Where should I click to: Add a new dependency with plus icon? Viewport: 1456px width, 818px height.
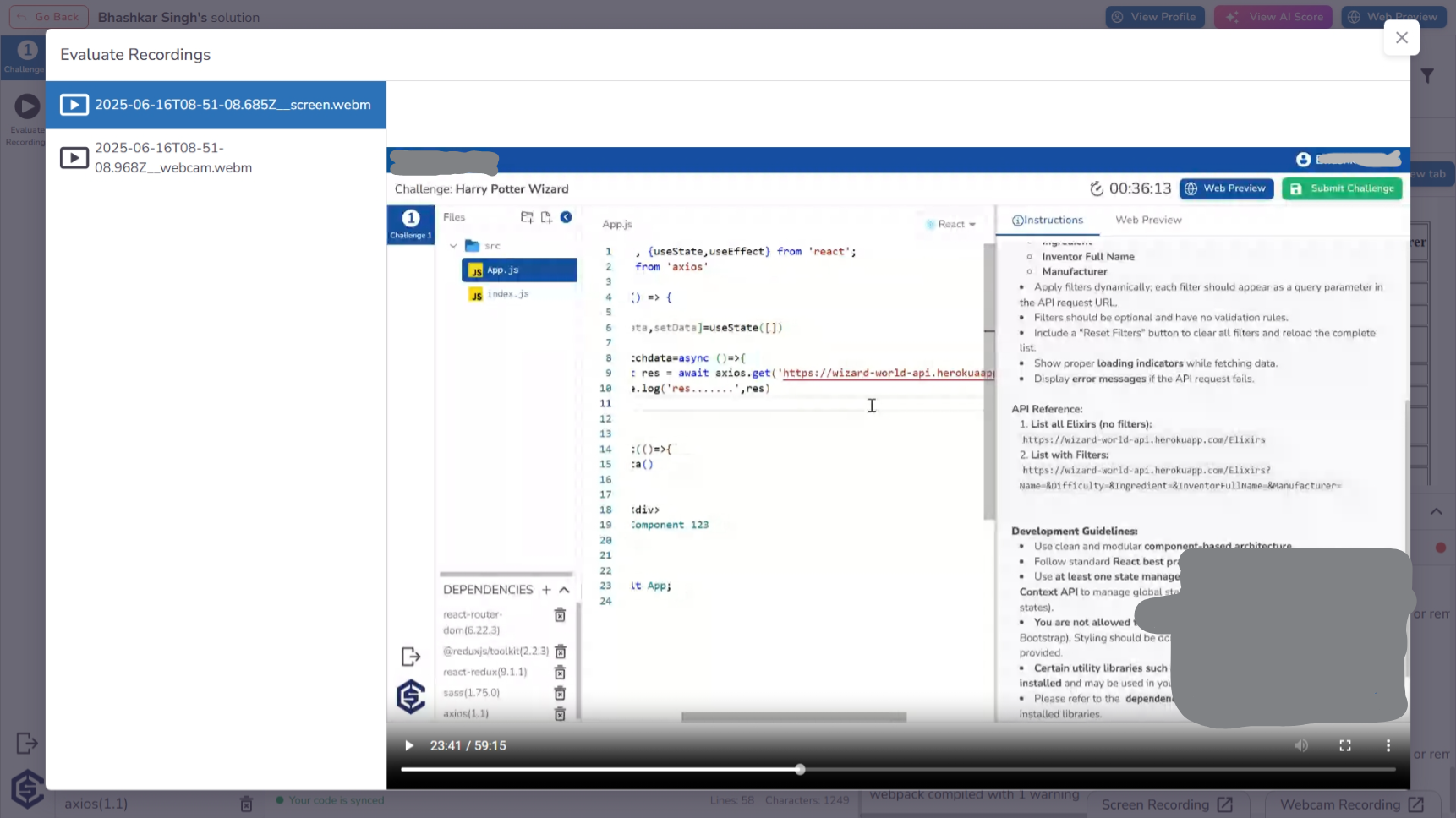pos(546,590)
